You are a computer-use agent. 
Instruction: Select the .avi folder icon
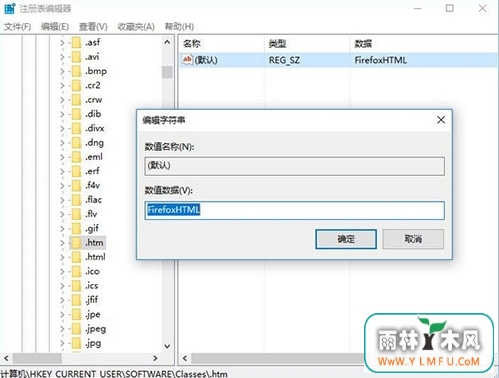pos(76,57)
